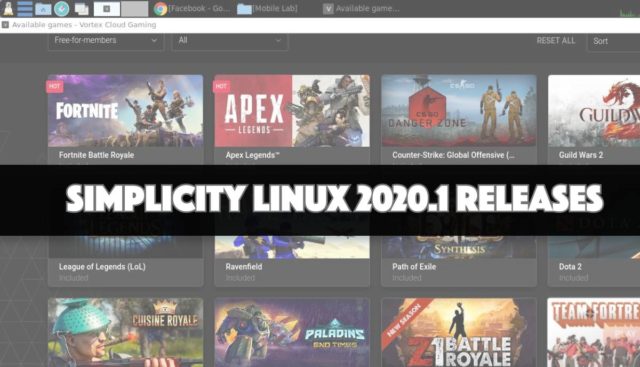Switch to Available games taskbar window
The width and height of the screenshot is (640, 367).
(362, 9)
